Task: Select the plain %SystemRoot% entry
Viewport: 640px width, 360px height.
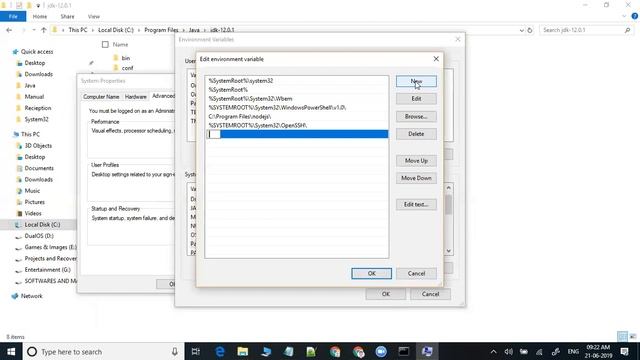Action: 296,90
